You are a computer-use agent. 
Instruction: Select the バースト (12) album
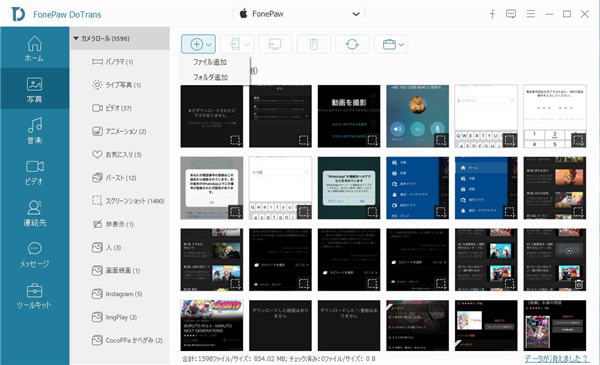pos(120,178)
